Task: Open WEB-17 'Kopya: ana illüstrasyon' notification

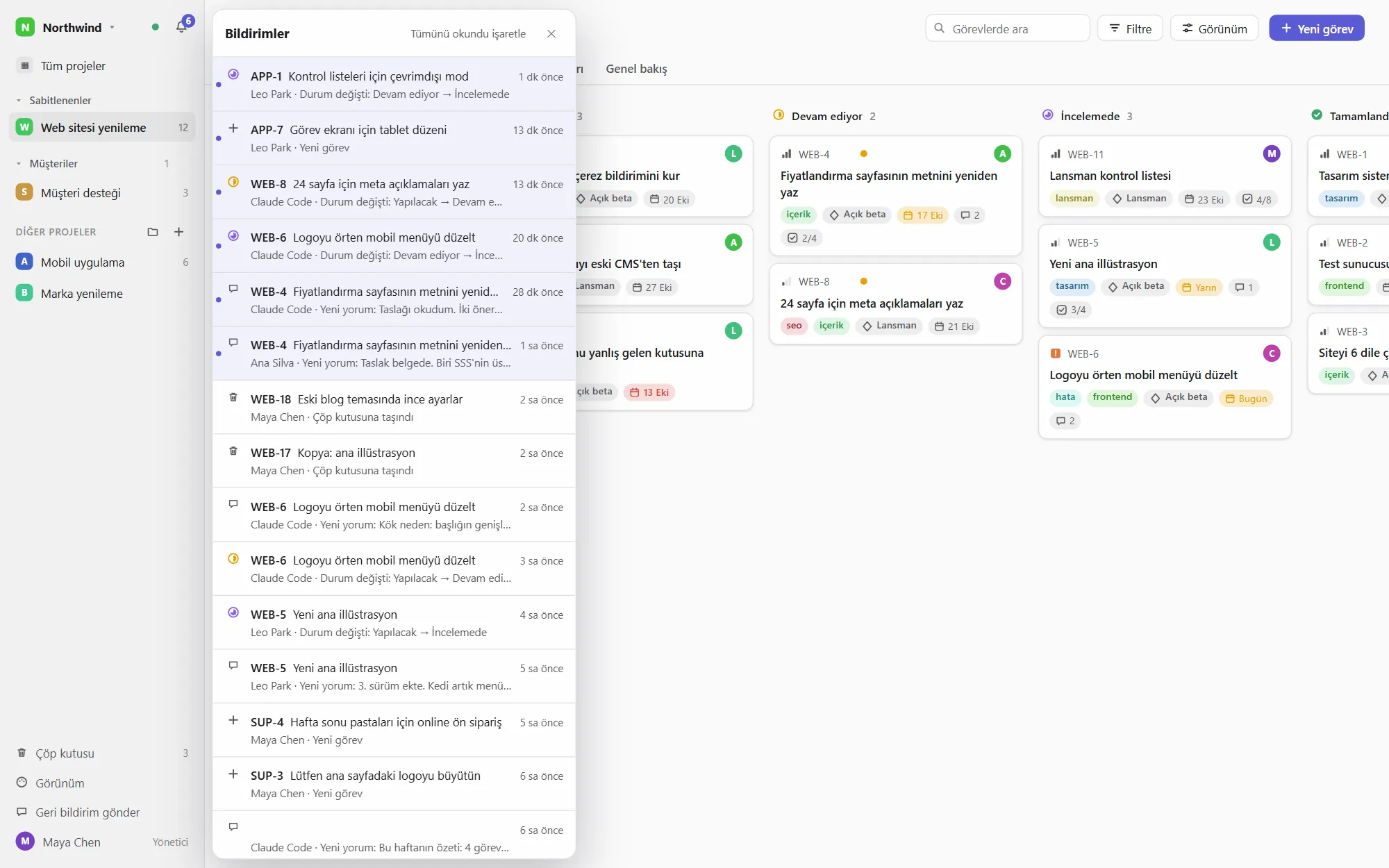Action: coord(394,461)
